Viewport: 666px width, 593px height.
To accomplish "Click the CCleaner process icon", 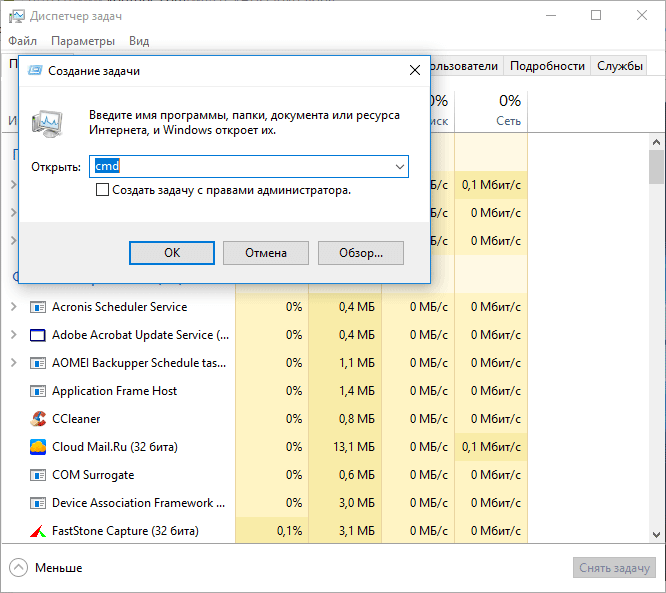I will tap(39, 419).
